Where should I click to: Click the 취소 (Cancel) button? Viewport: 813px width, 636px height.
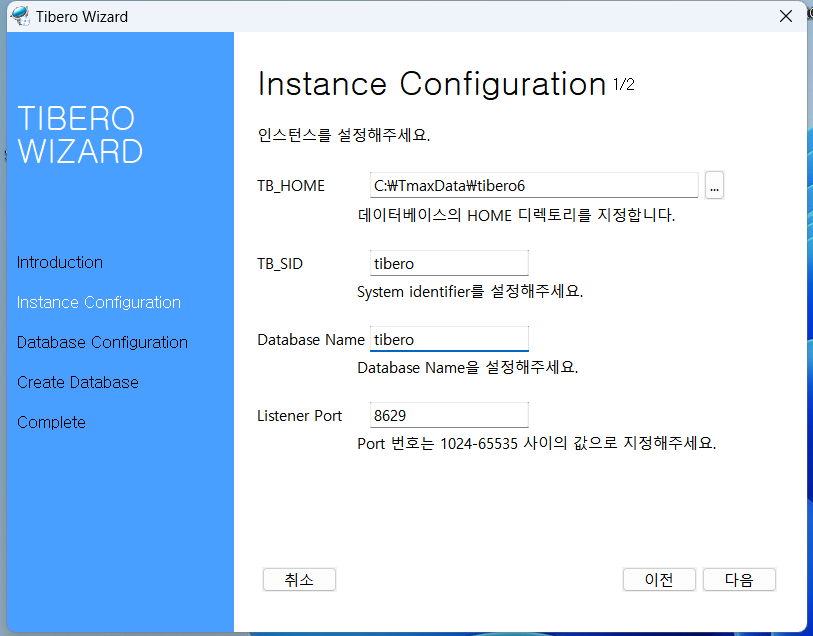pyautogui.click(x=299, y=580)
